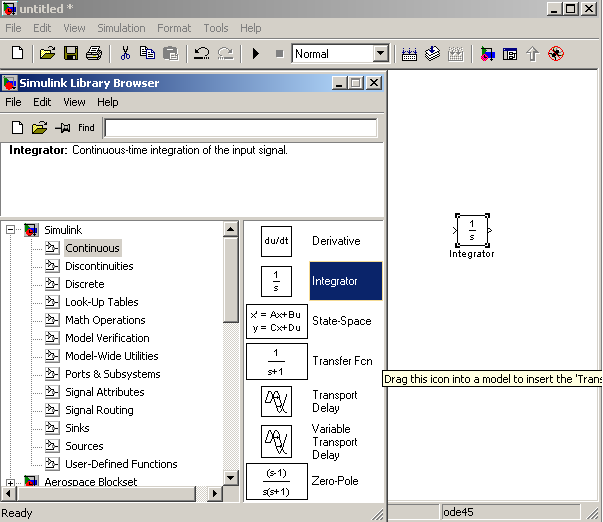The image size is (603, 522).
Task: Select the Math Operations library
Action: coord(105,320)
